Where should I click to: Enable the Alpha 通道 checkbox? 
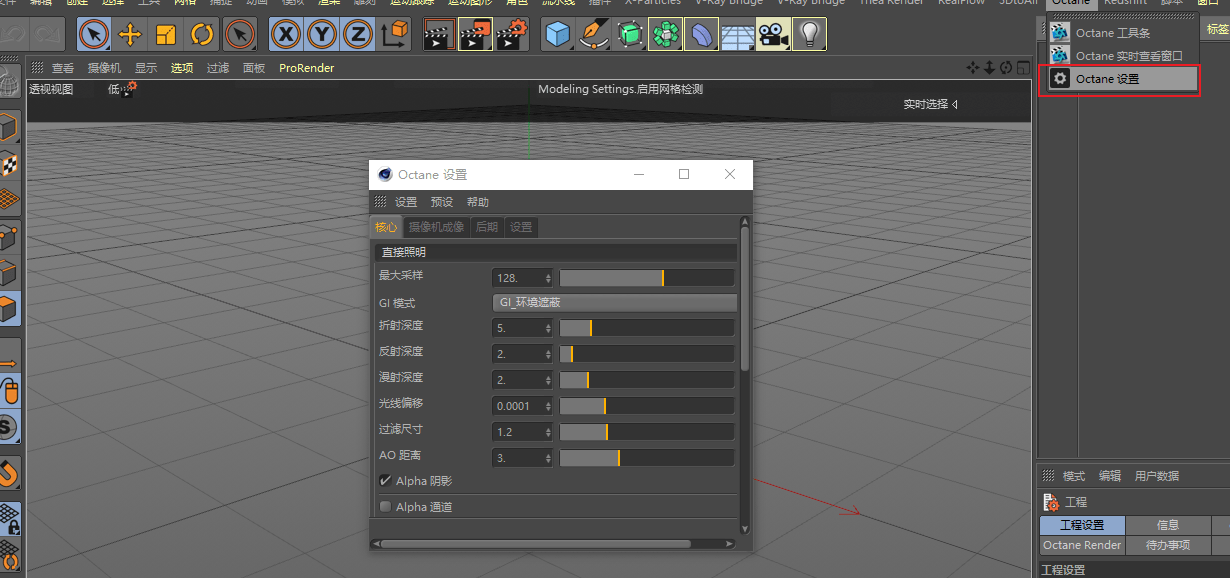coord(385,507)
